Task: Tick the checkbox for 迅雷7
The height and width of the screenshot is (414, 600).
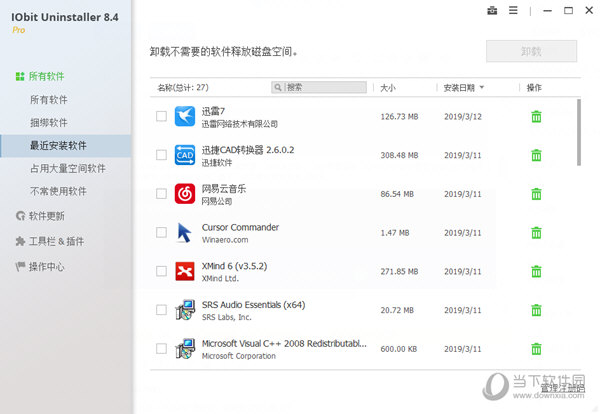Action: [161, 116]
